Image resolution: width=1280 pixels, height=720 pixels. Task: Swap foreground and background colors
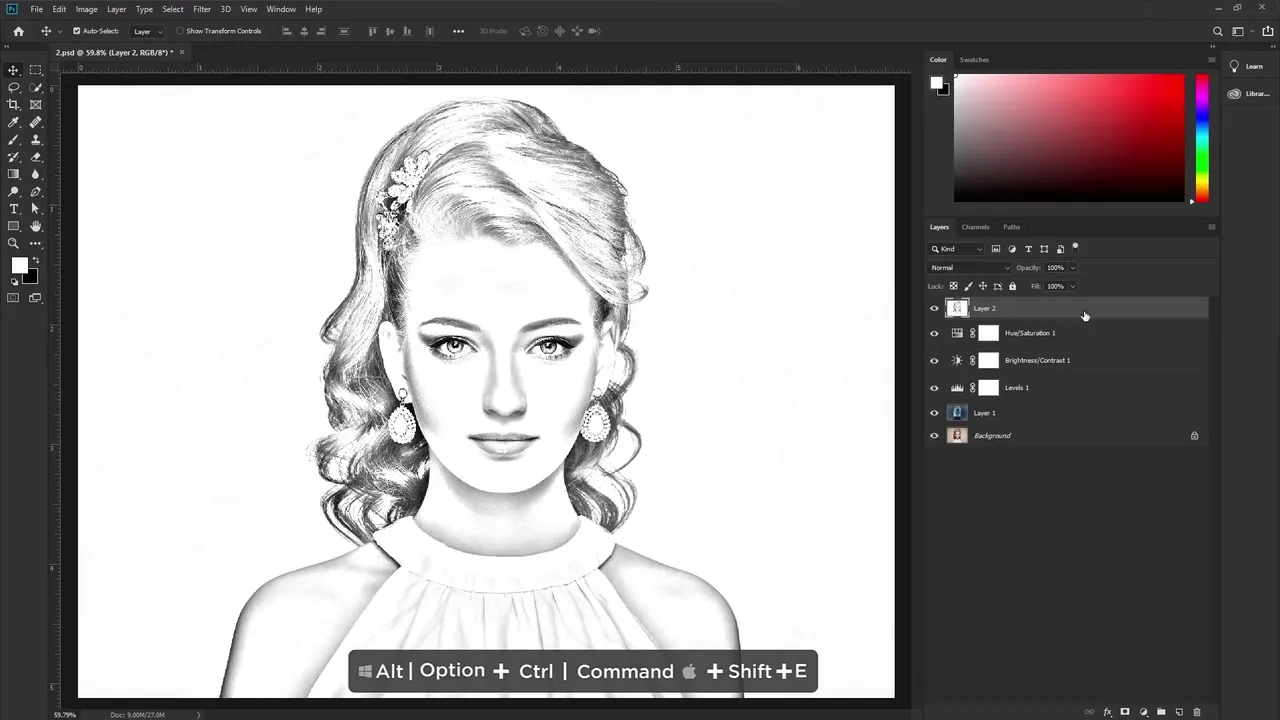36,260
